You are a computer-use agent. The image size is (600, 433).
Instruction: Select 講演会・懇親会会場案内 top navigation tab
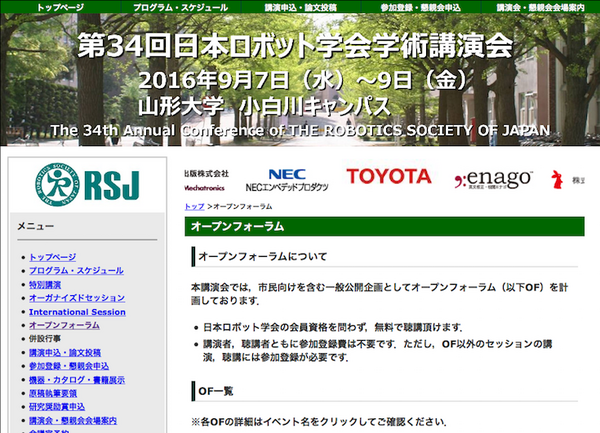(541, 6)
